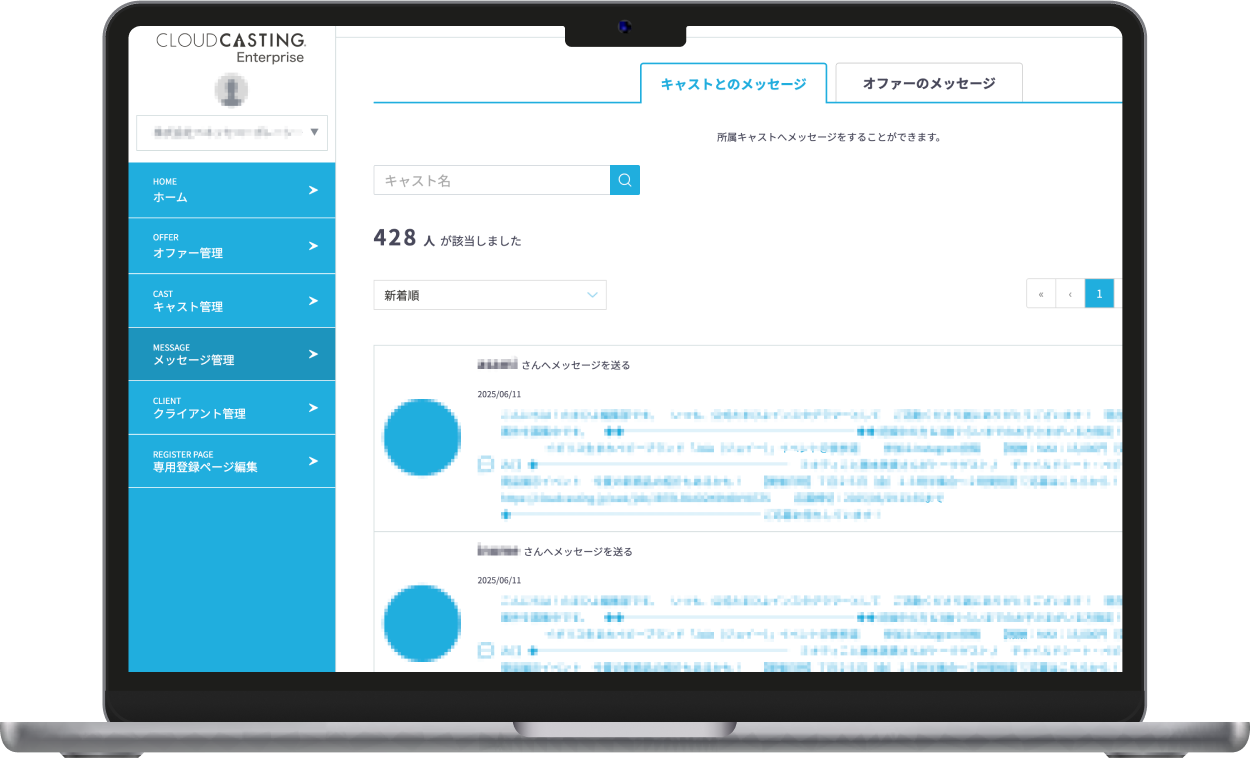This screenshot has width=1250, height=758.
Task: Select the キャストとのメッセージ tab
Action: (x=733, y=84)
